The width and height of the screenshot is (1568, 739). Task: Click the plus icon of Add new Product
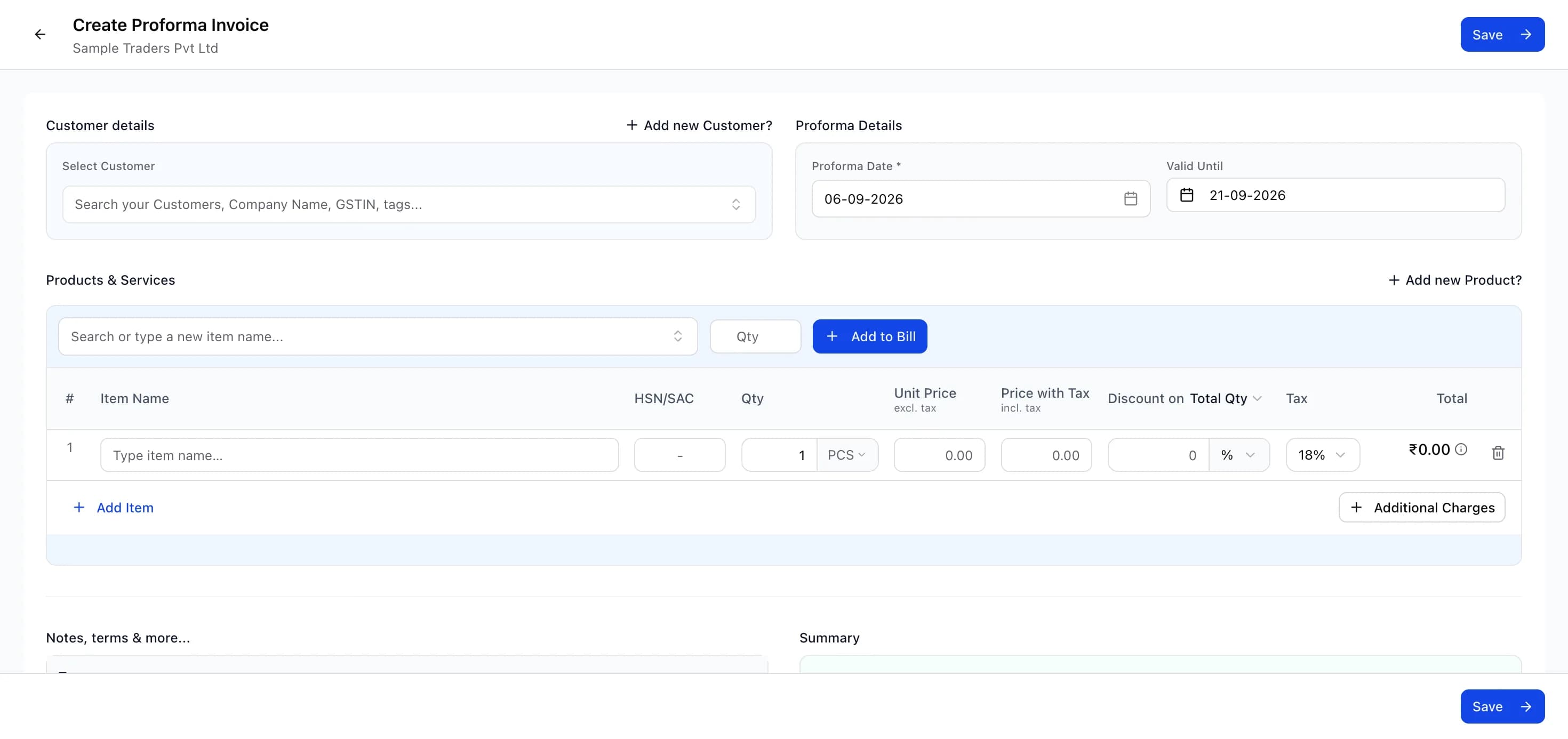click(x=1393, y=280)
